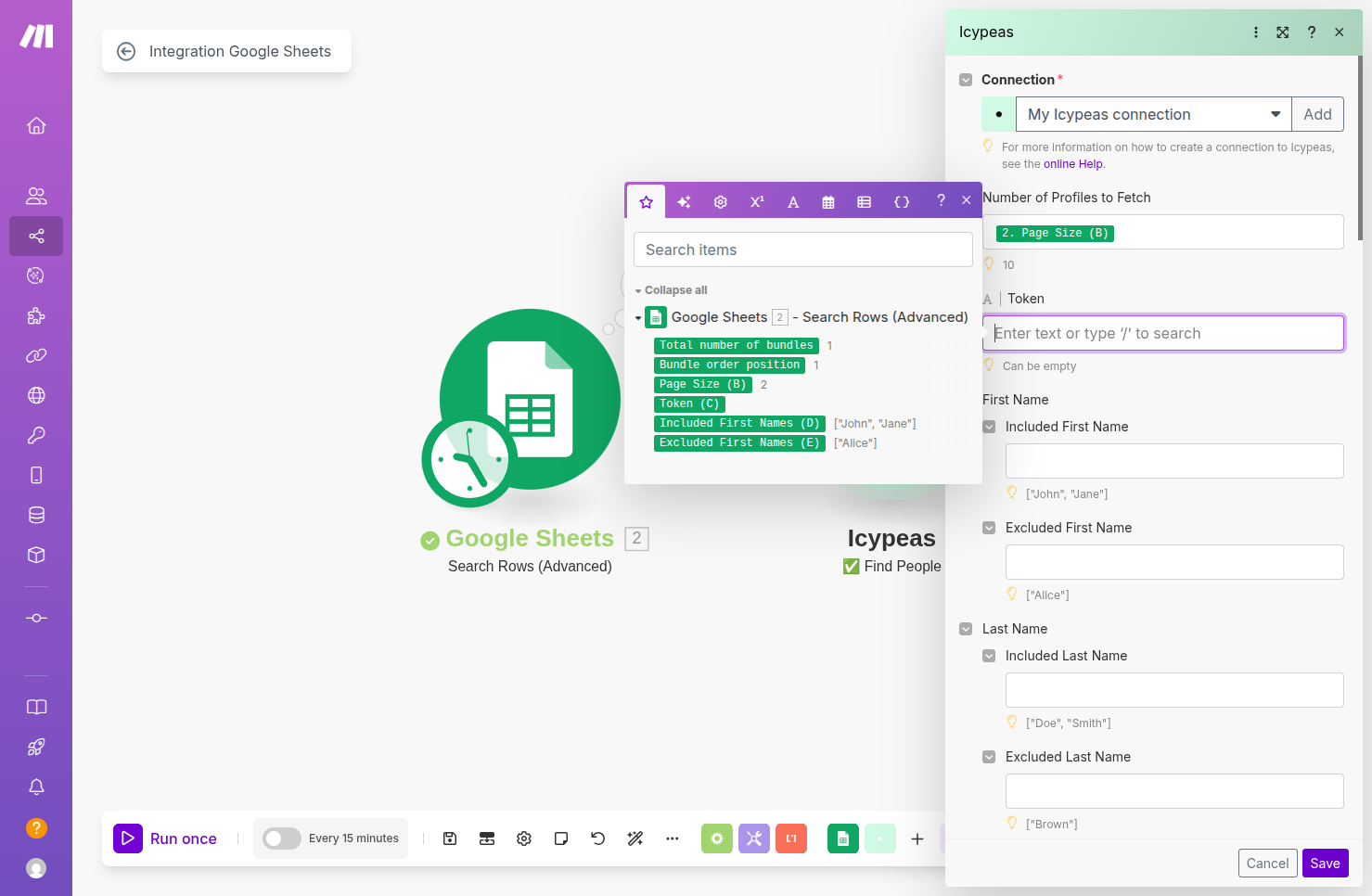Open the Home page from sidebar

(36, 125)
